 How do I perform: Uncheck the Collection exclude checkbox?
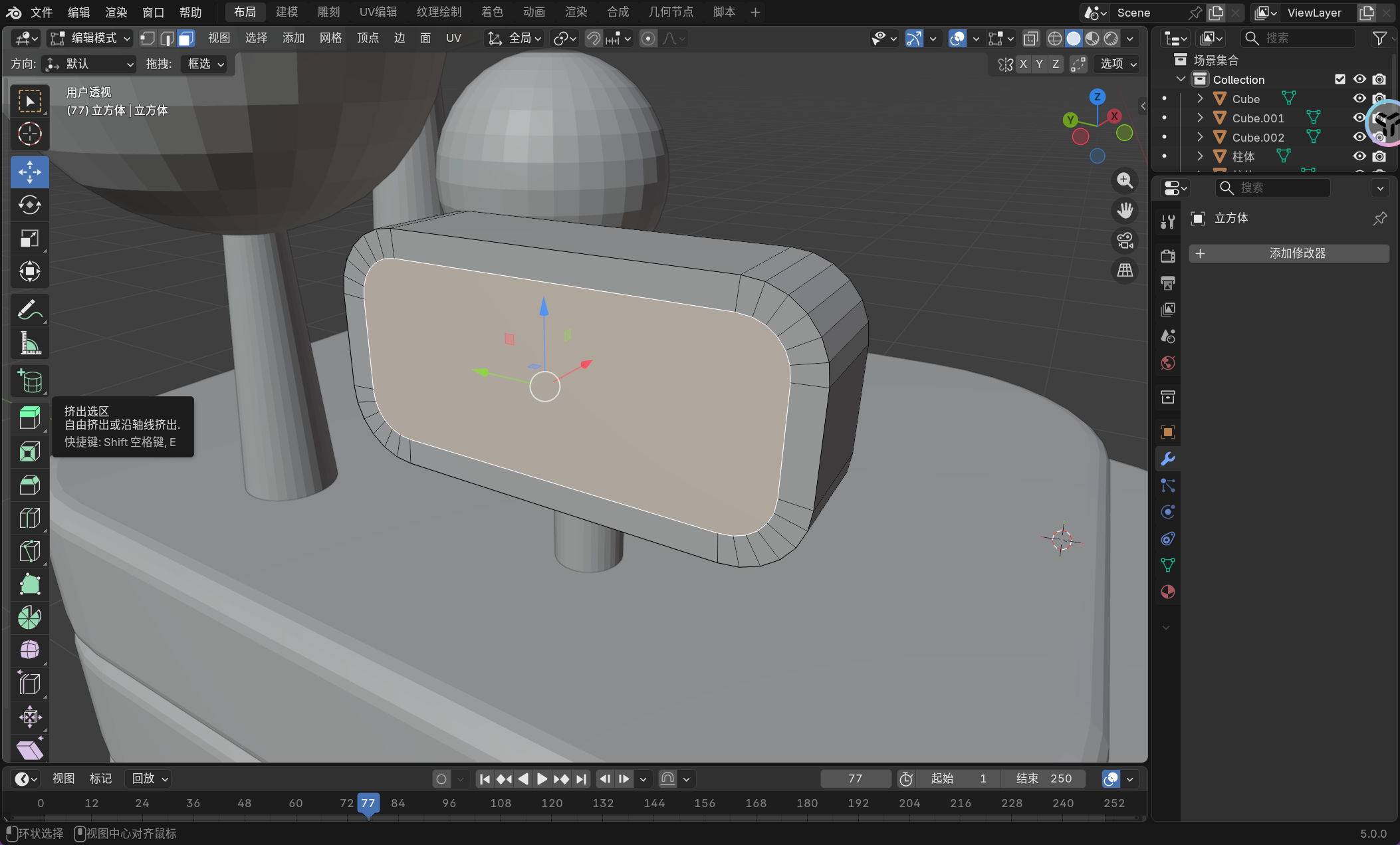[1340, 79]
